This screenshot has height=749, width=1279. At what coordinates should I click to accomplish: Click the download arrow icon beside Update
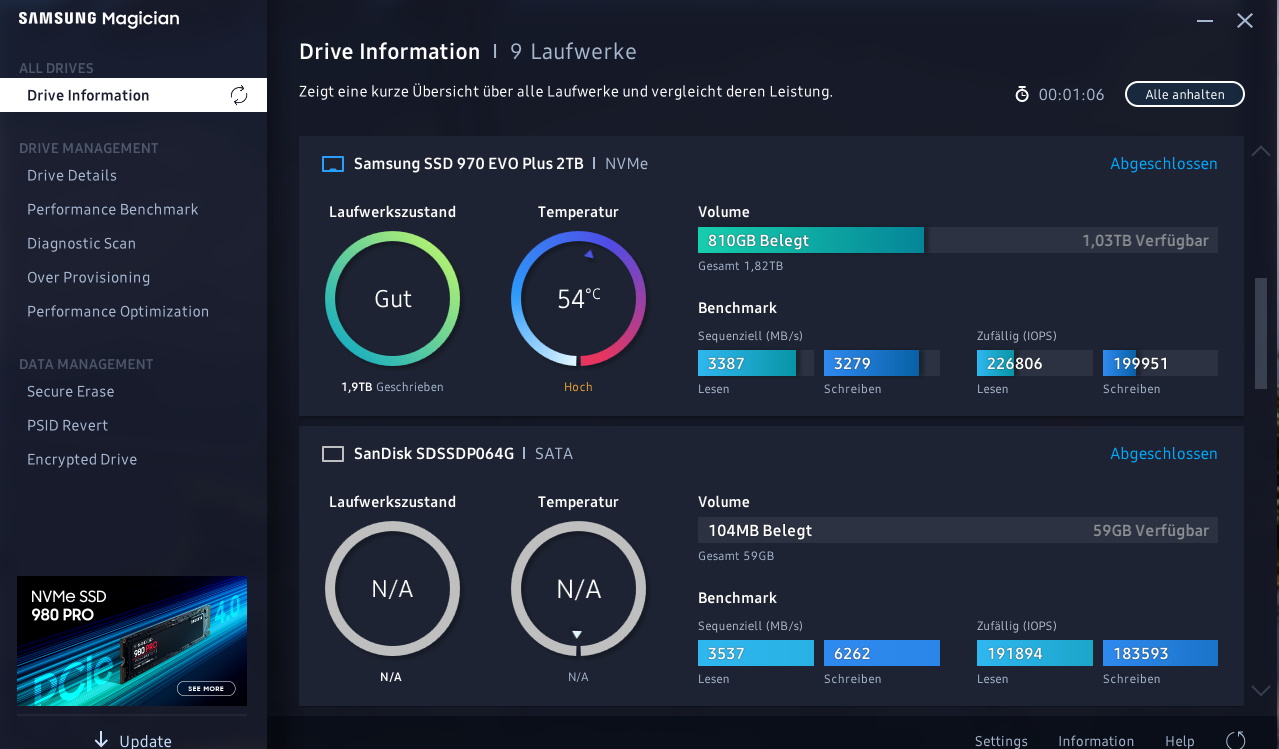pyautogui.click(x=101, y=740)
